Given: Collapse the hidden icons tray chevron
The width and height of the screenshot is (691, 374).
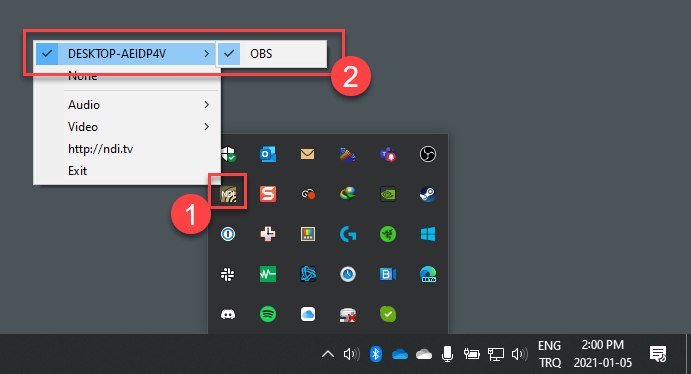Looking at the screenshot, I should point(328,354).
